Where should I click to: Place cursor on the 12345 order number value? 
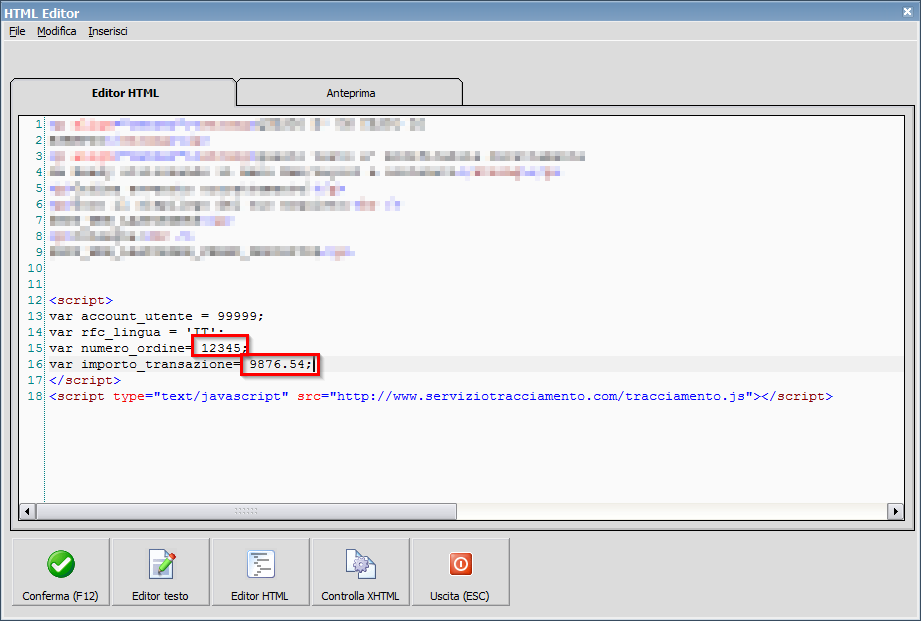click(x=221, y=348)
